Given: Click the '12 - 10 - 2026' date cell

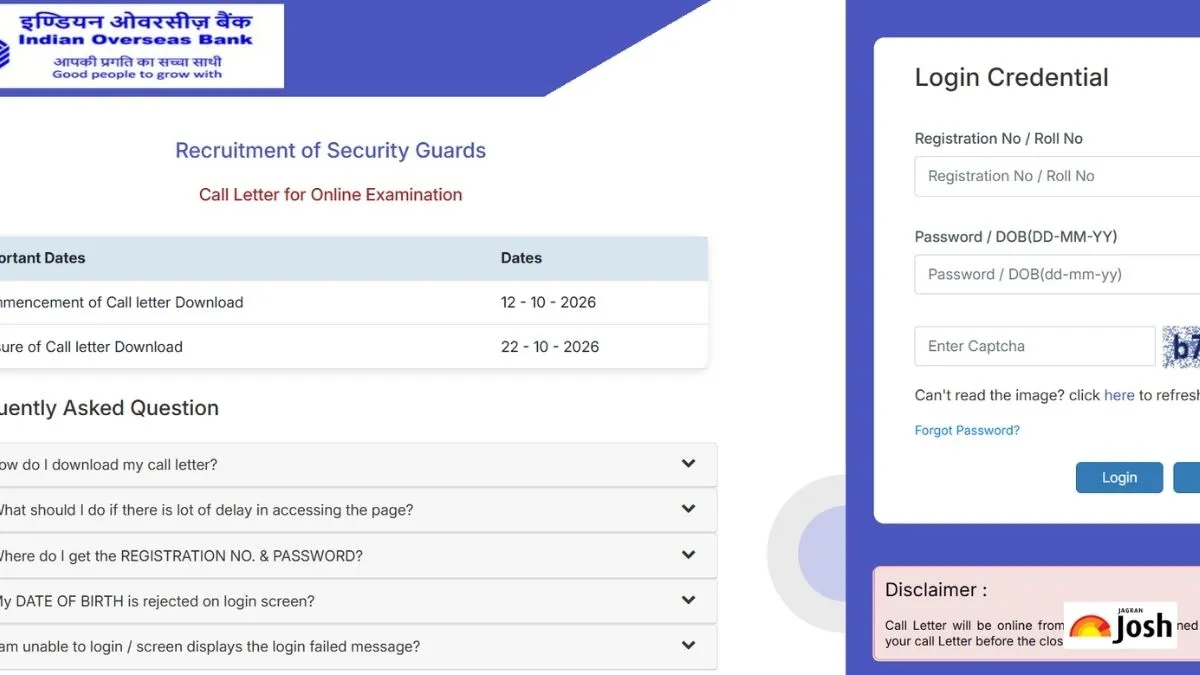Looking at the screenshot, I should pyautogui.click(x=548, y=302).
